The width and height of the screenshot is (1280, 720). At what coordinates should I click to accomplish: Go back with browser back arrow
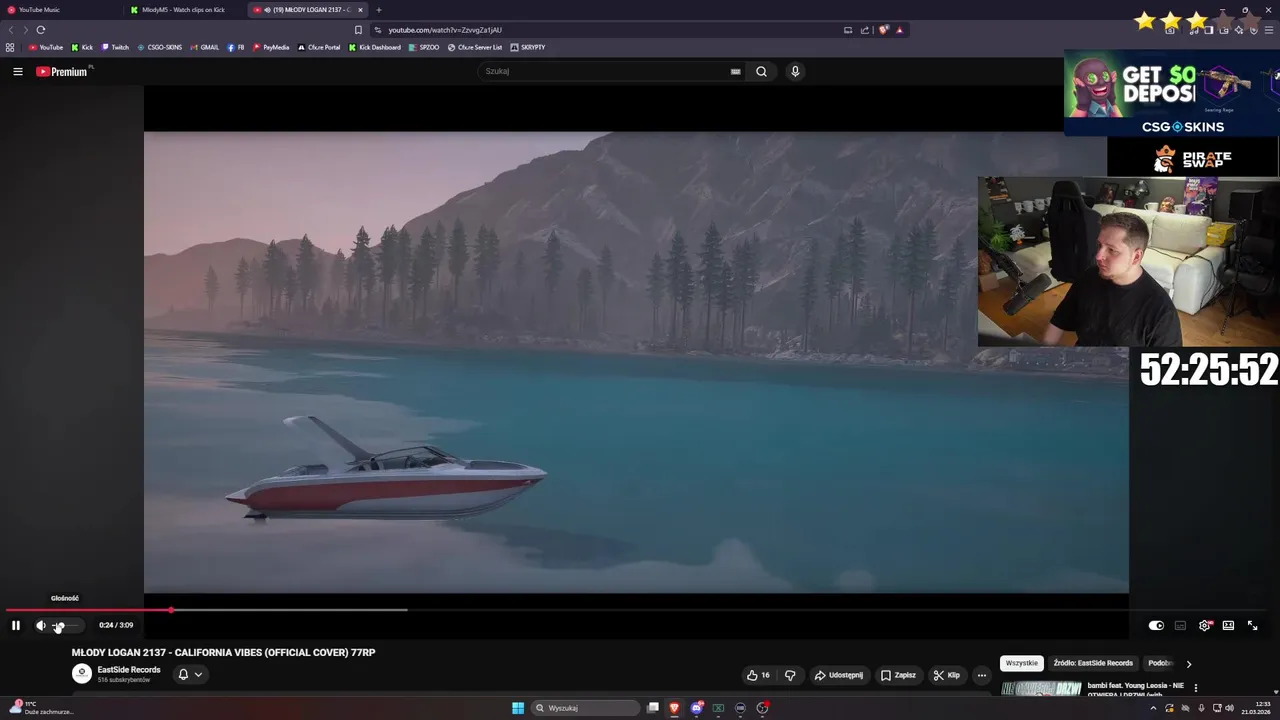tap(11, 30)
